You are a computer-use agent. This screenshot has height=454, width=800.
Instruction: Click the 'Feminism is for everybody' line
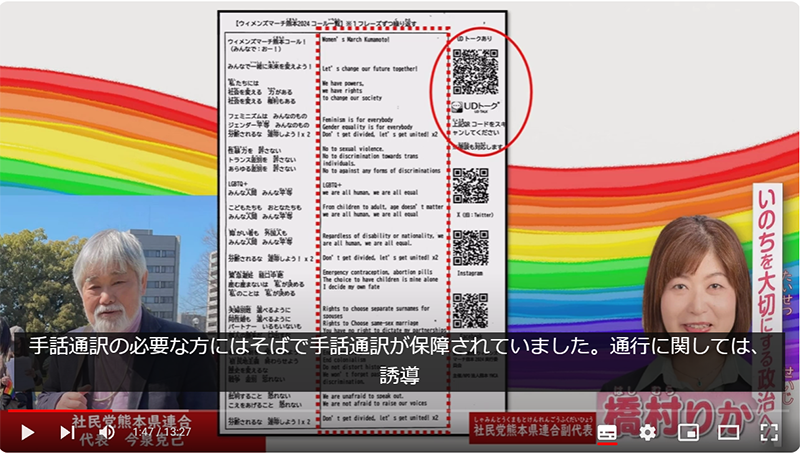pyautogui.click(x=357, y=119)
